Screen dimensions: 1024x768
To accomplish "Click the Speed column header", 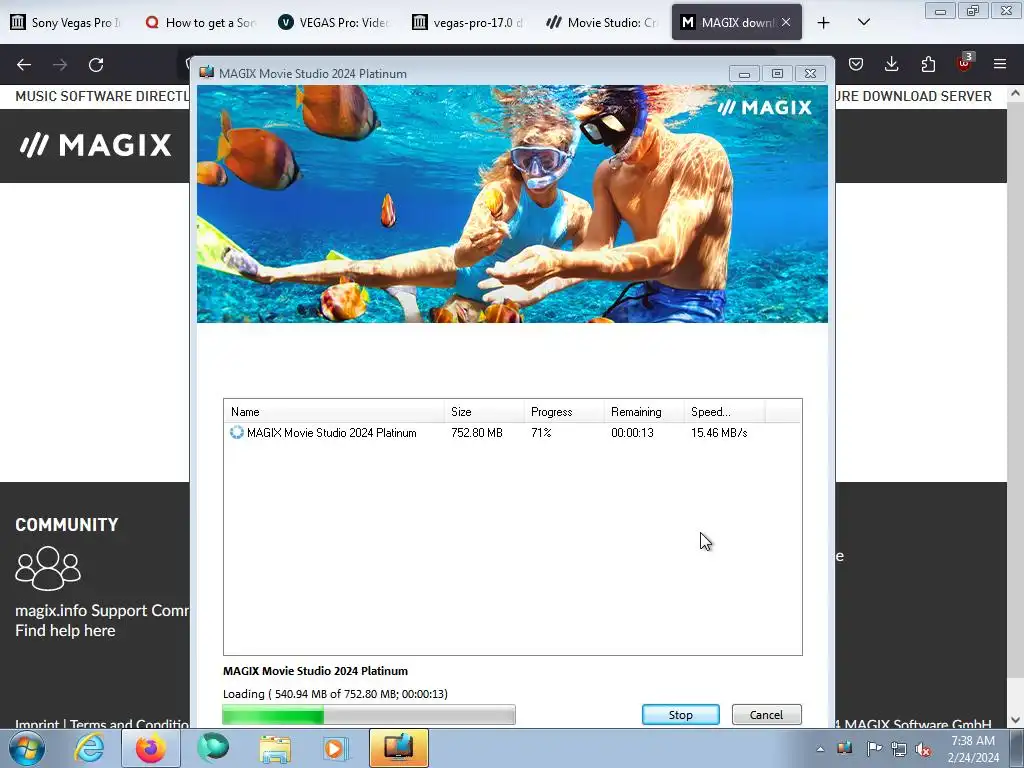I will [724, 411].
